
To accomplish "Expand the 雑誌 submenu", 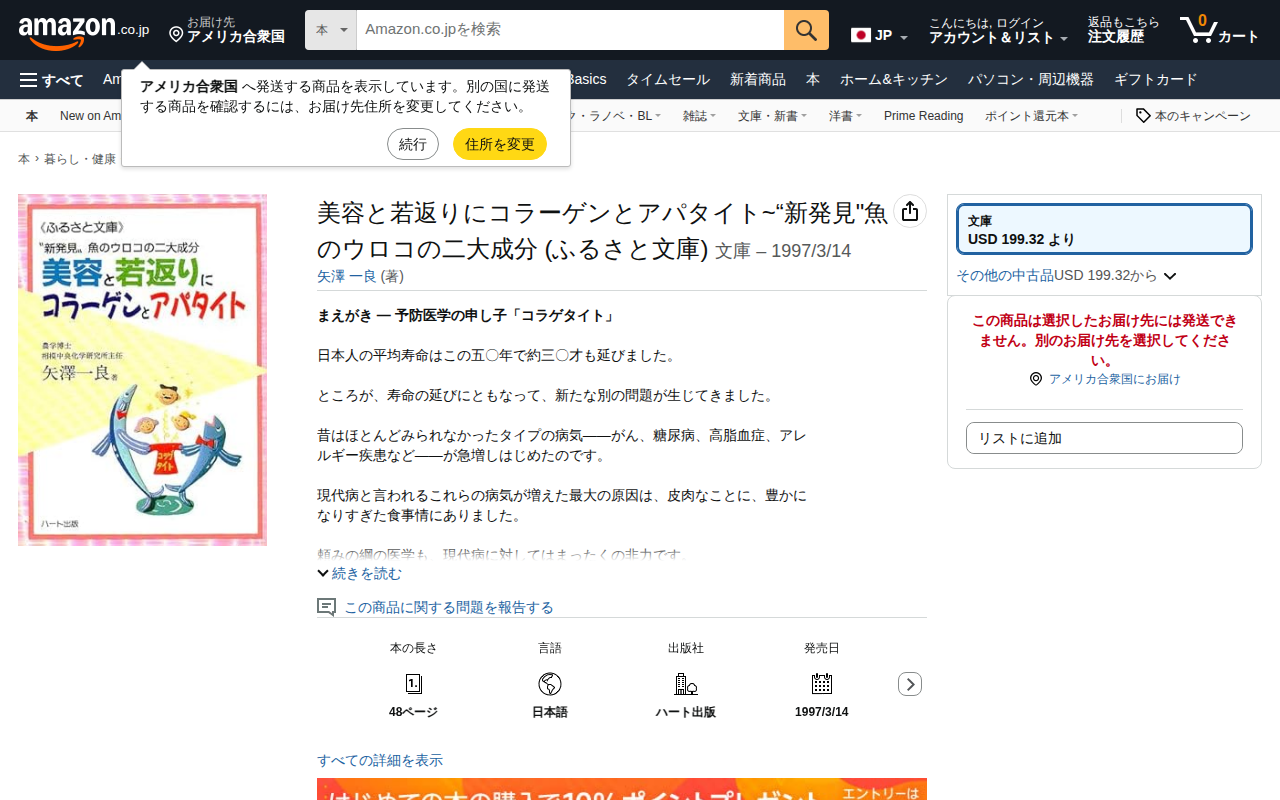I will [x=699, y=116].
